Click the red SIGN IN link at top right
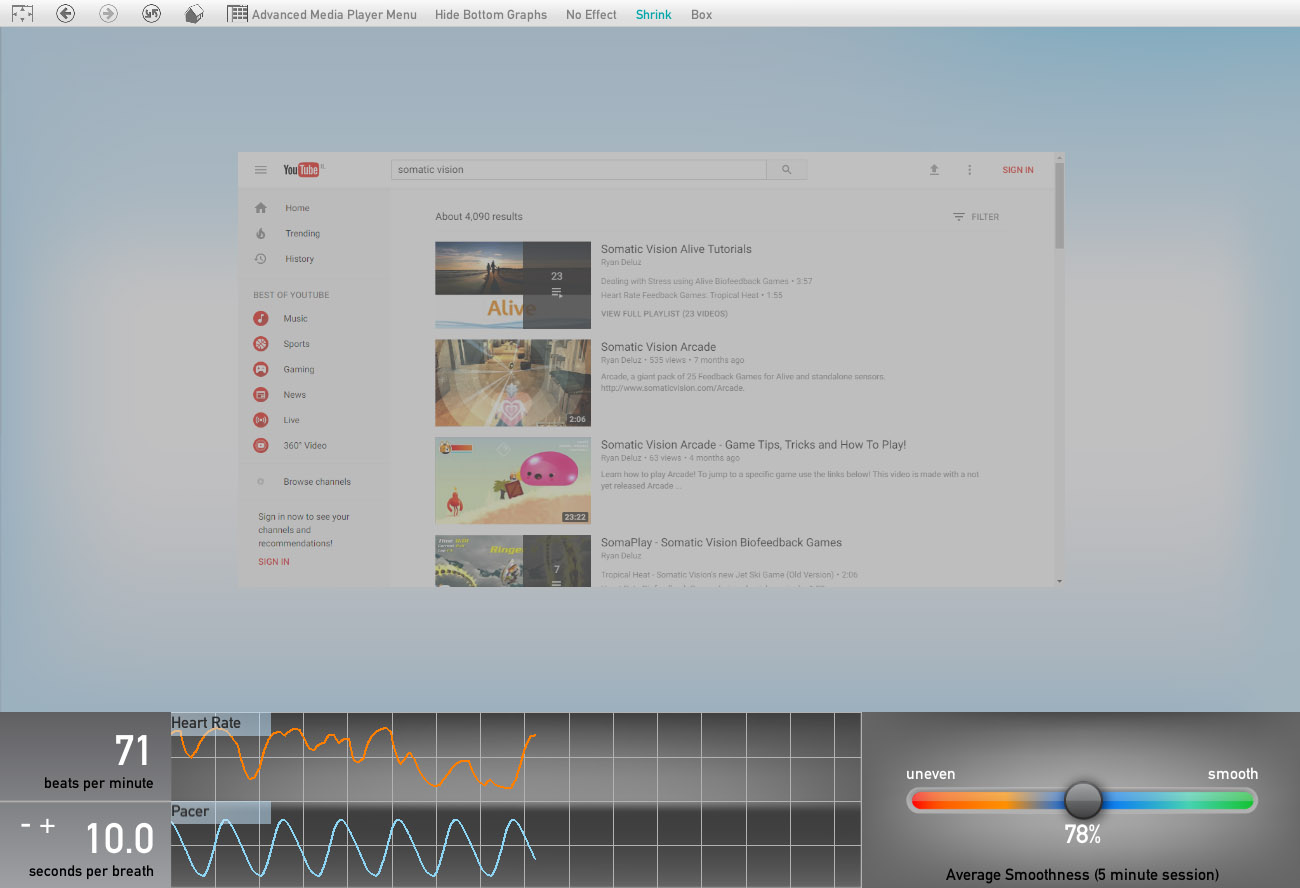 click(1017, 170)
